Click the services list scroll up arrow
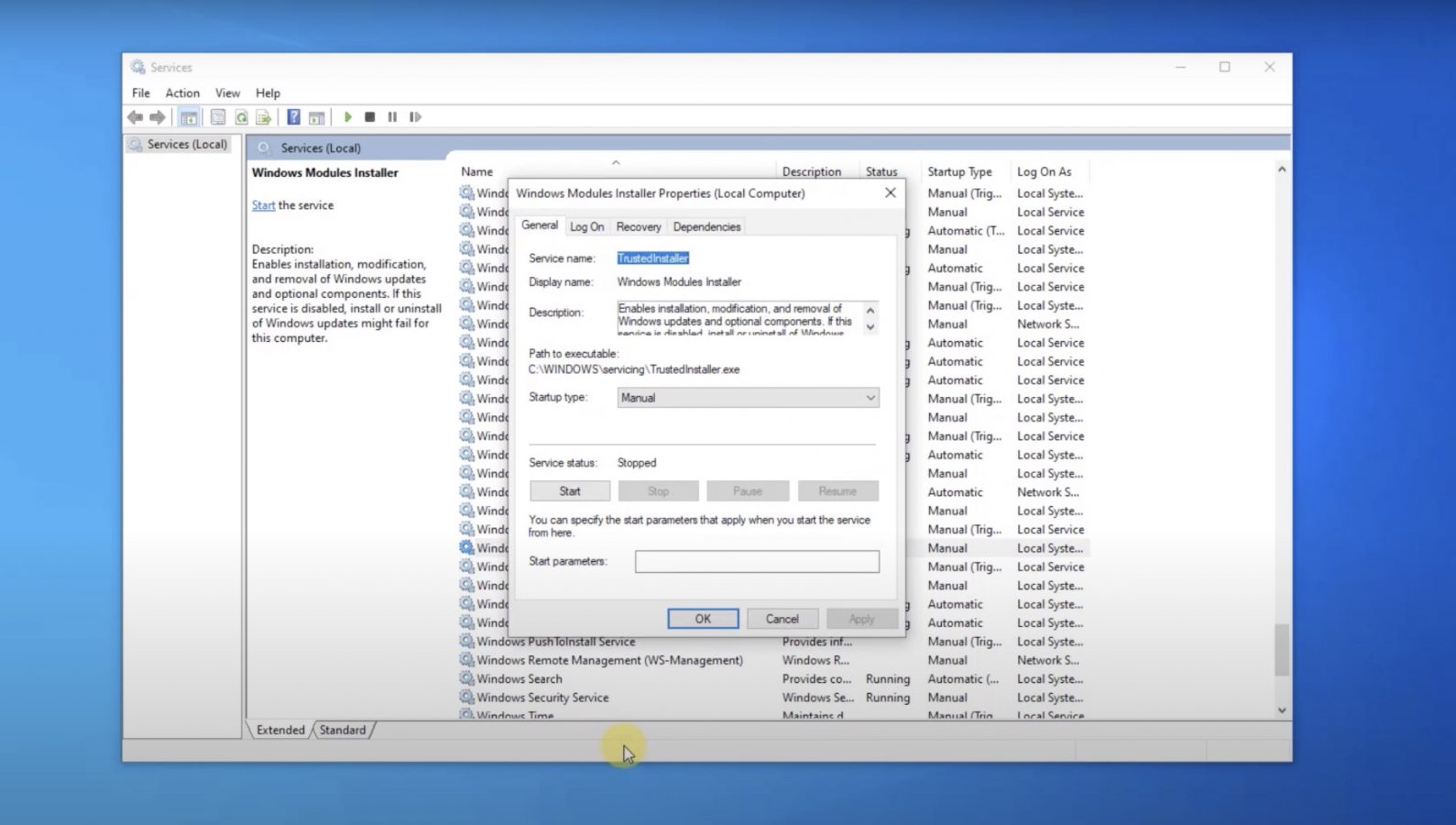Screen dimensions: 1456x825 [x=1282, y=170]
